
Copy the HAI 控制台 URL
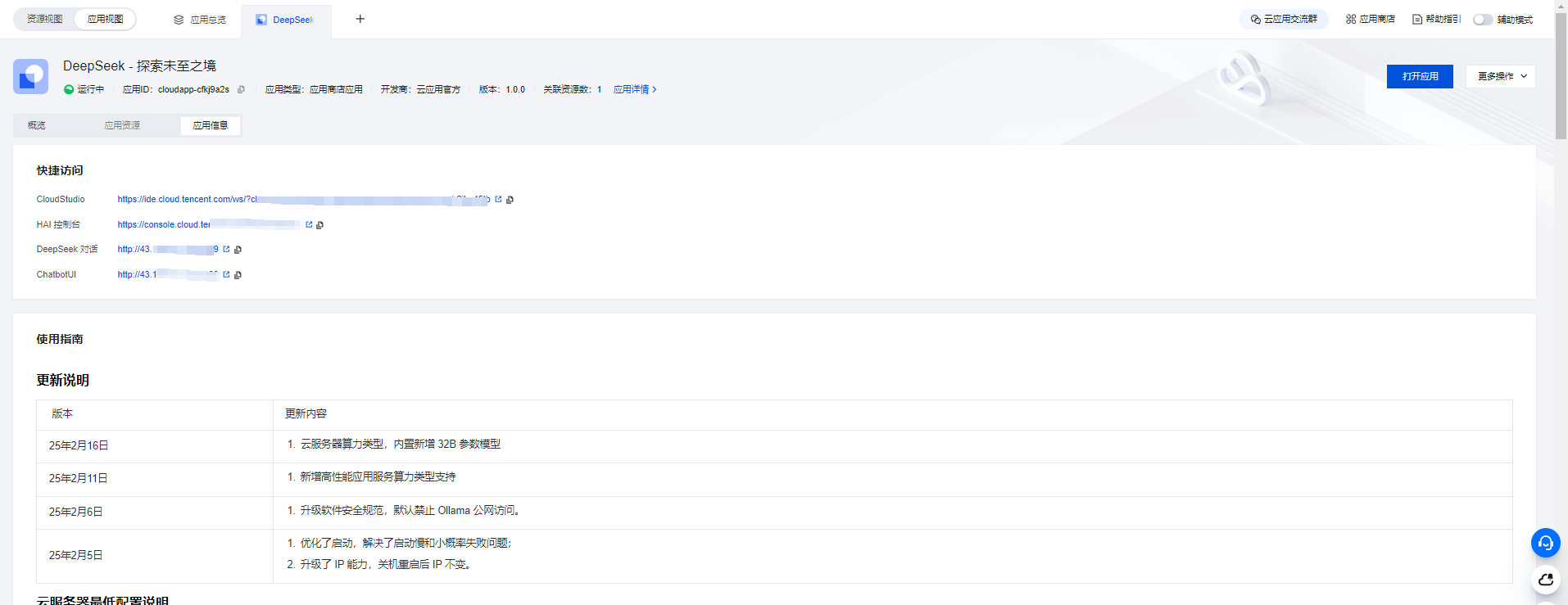319,225
